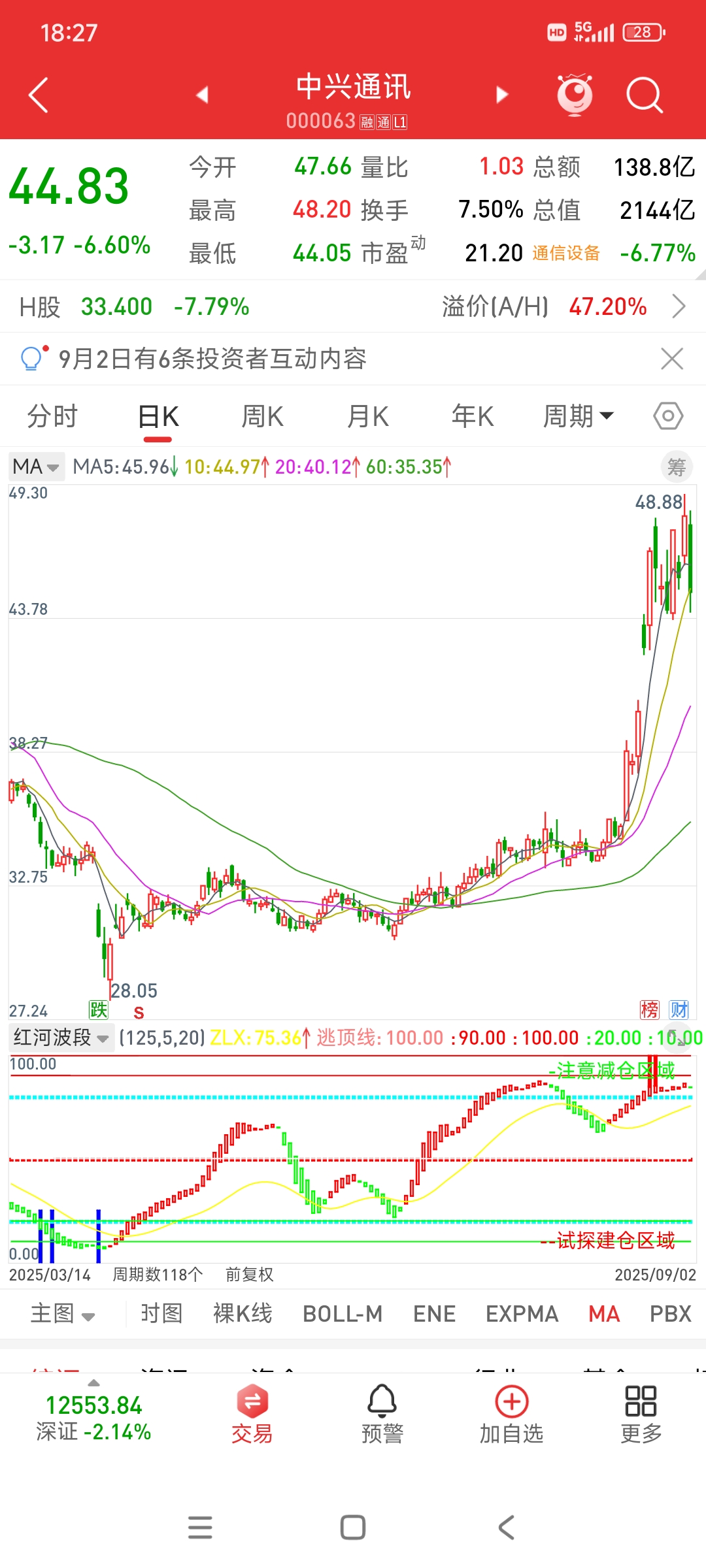Switch to 月K monthly chart tab

pyautogui.click(x=367, y=416)
